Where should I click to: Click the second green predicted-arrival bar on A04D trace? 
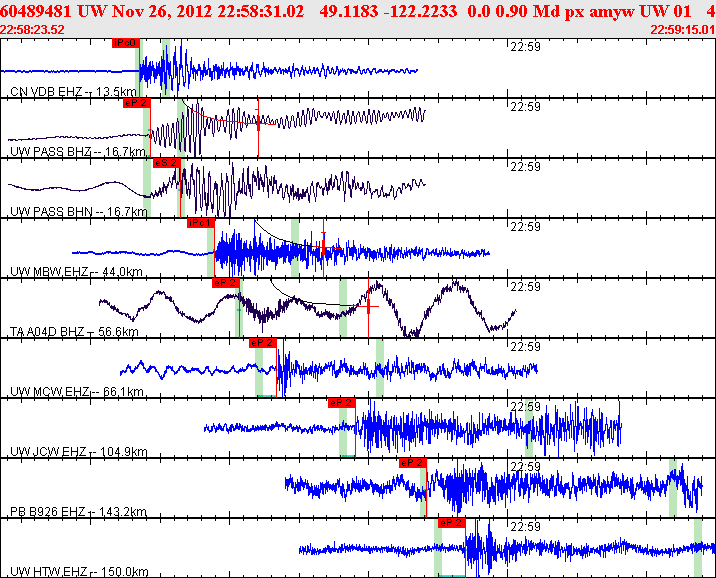(x=343, y=308)
